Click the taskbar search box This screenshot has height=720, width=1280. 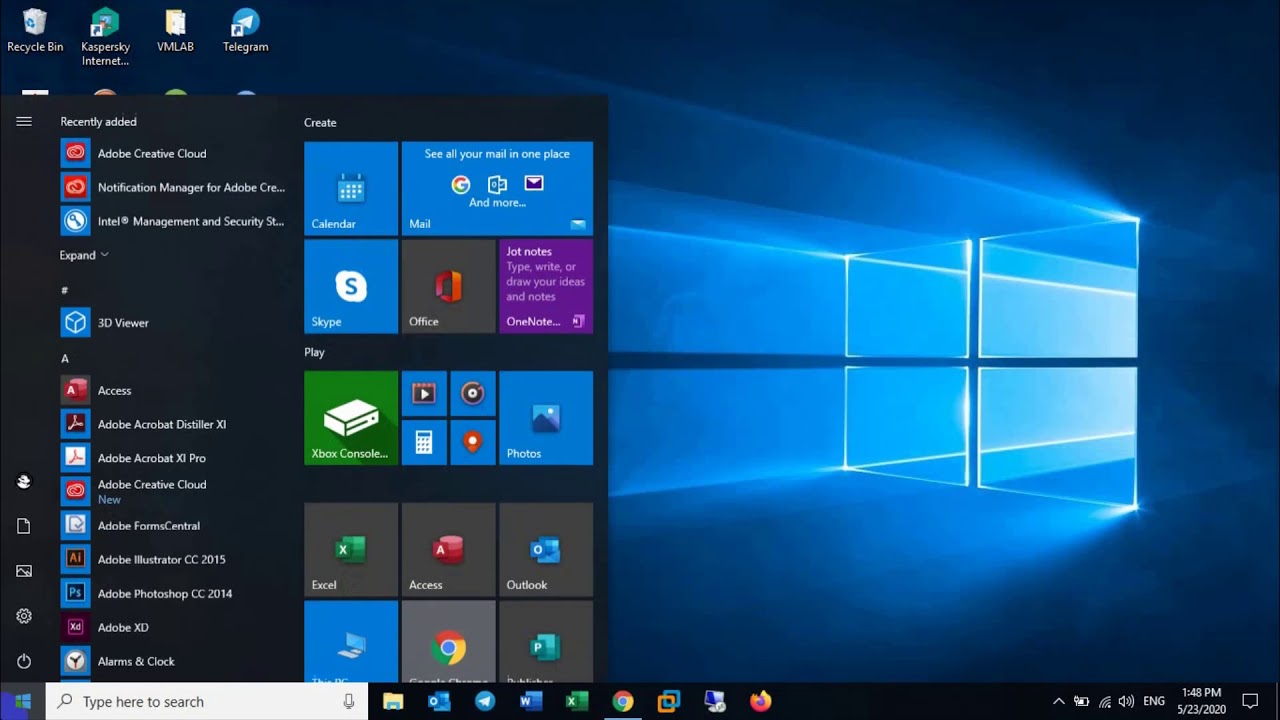click(x=207, y=701)
